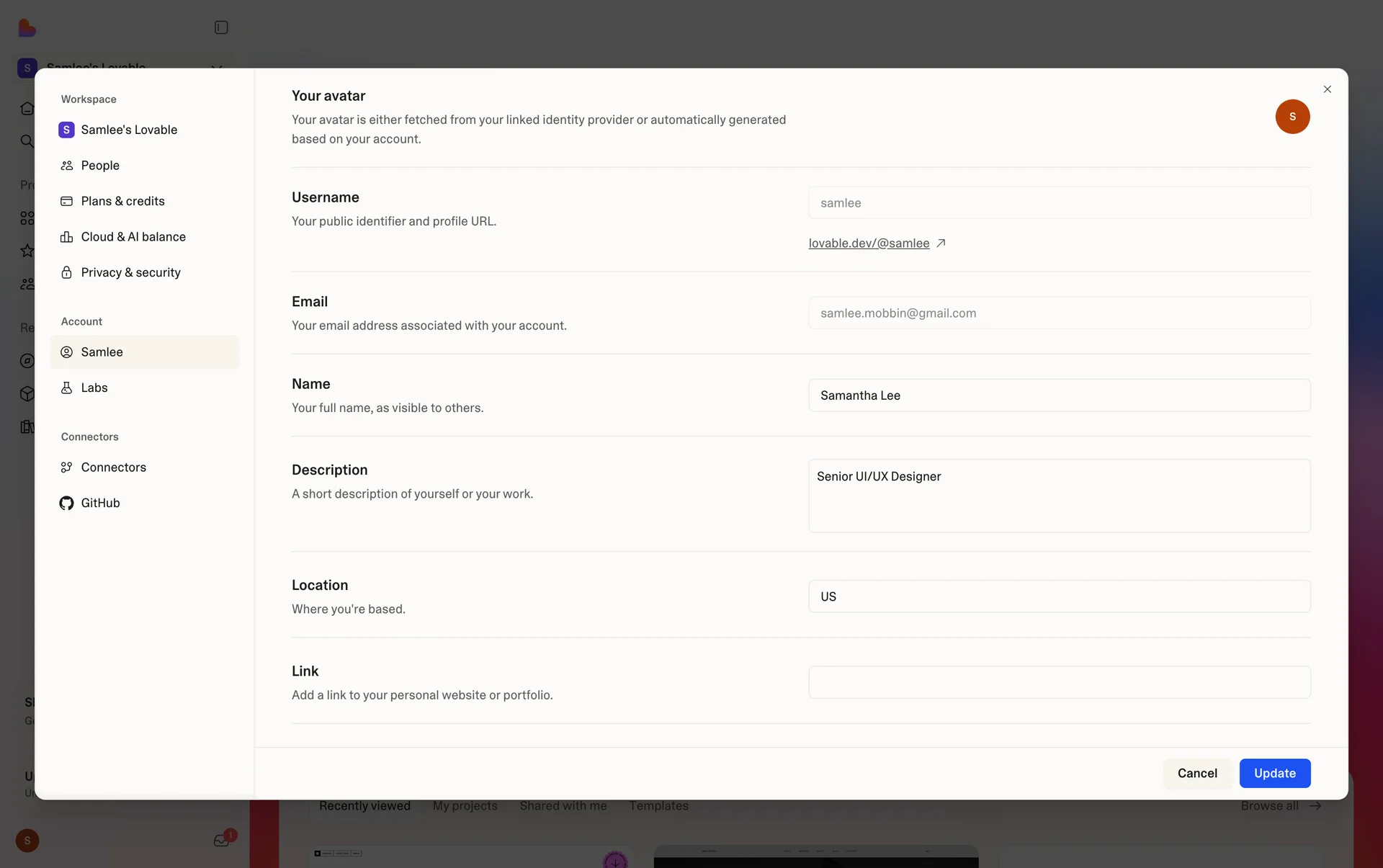Open GitHub connector settings
Screen dimensions: 1383x868
(100, 503)
